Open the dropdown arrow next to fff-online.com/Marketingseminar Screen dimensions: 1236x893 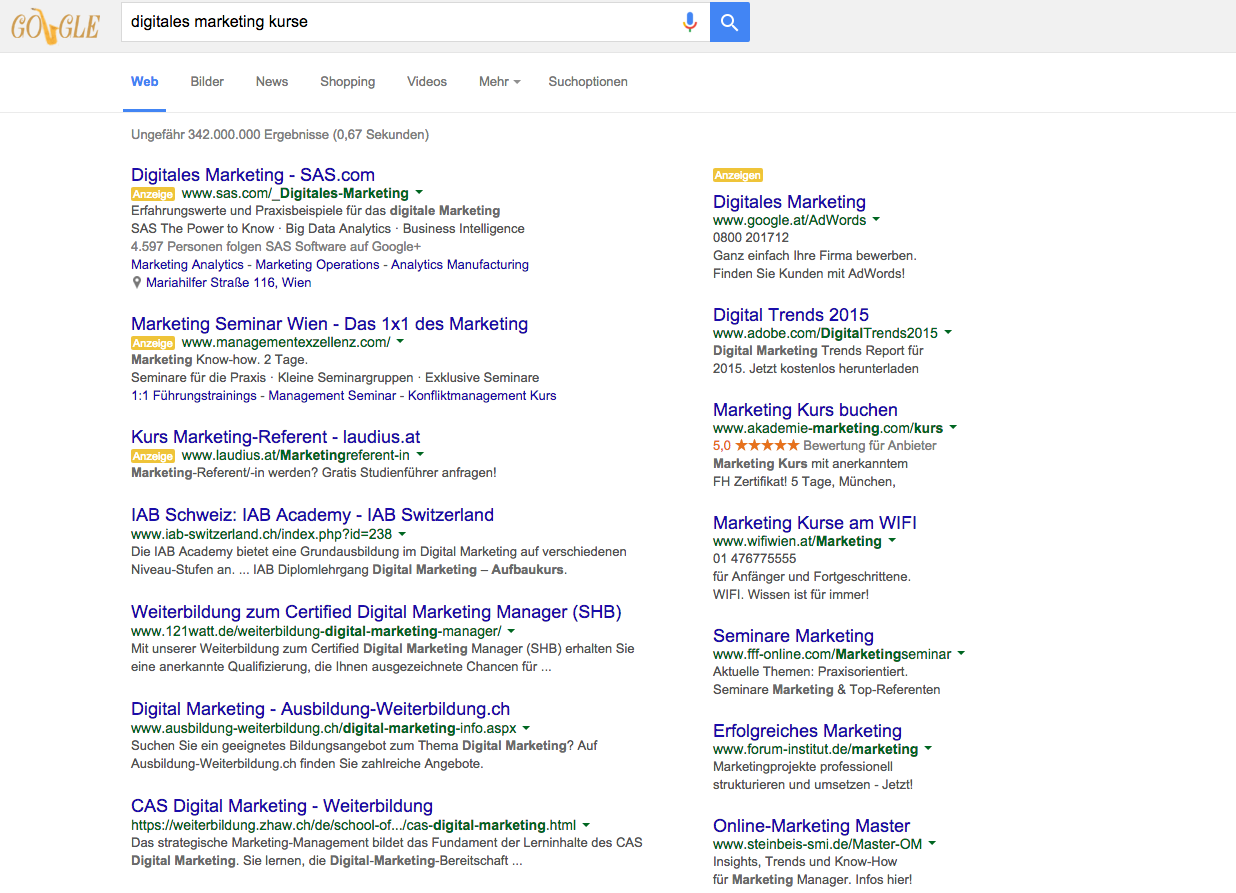(x=961, y=654)
